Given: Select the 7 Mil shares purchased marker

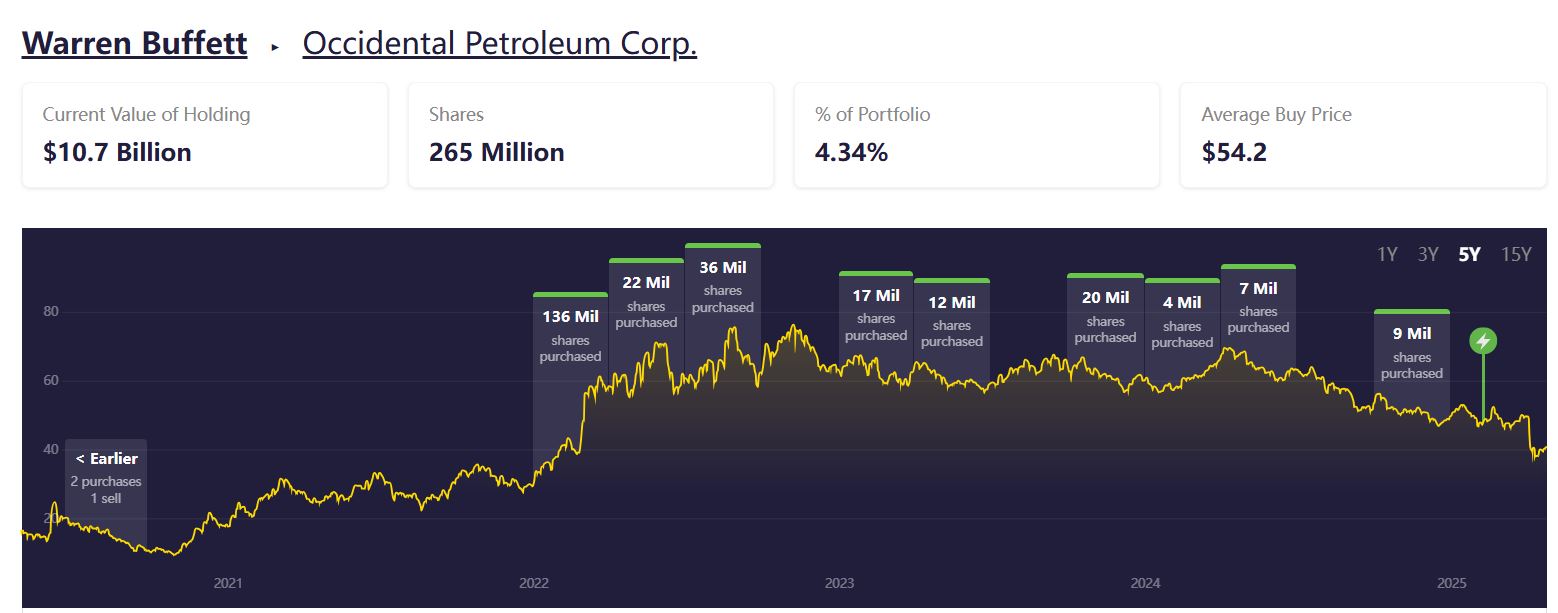Looking at the screenshot, I should click(1258, 306).
